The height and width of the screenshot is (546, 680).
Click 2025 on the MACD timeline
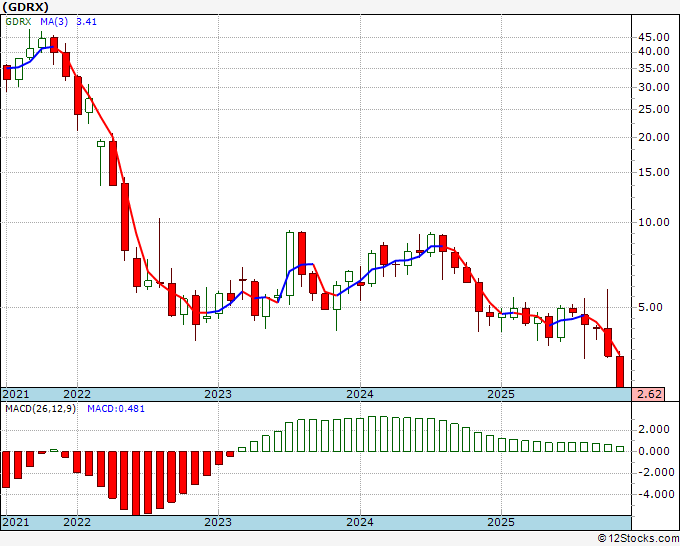pos(501,522)
